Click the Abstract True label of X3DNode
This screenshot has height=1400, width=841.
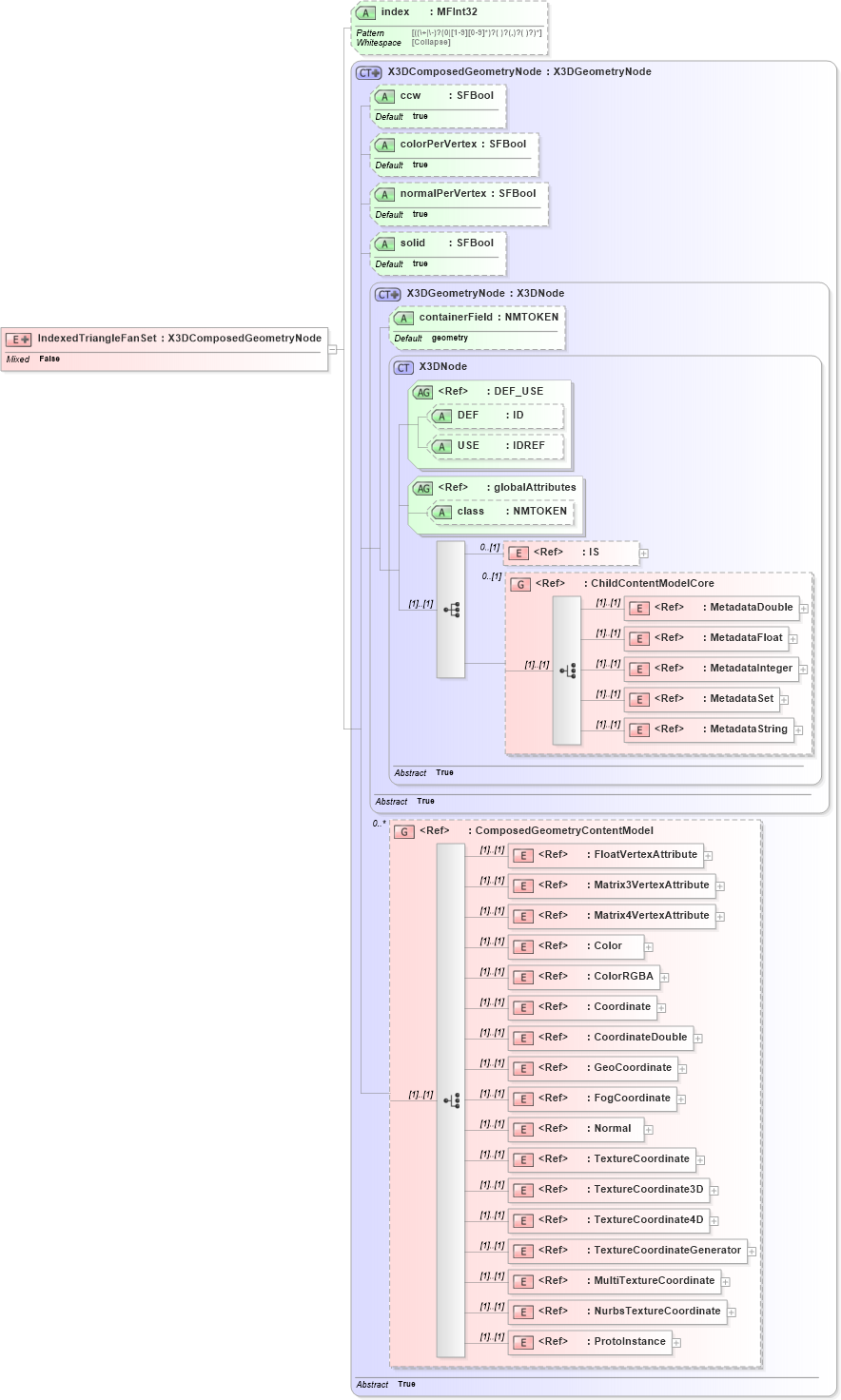(424, 772)
